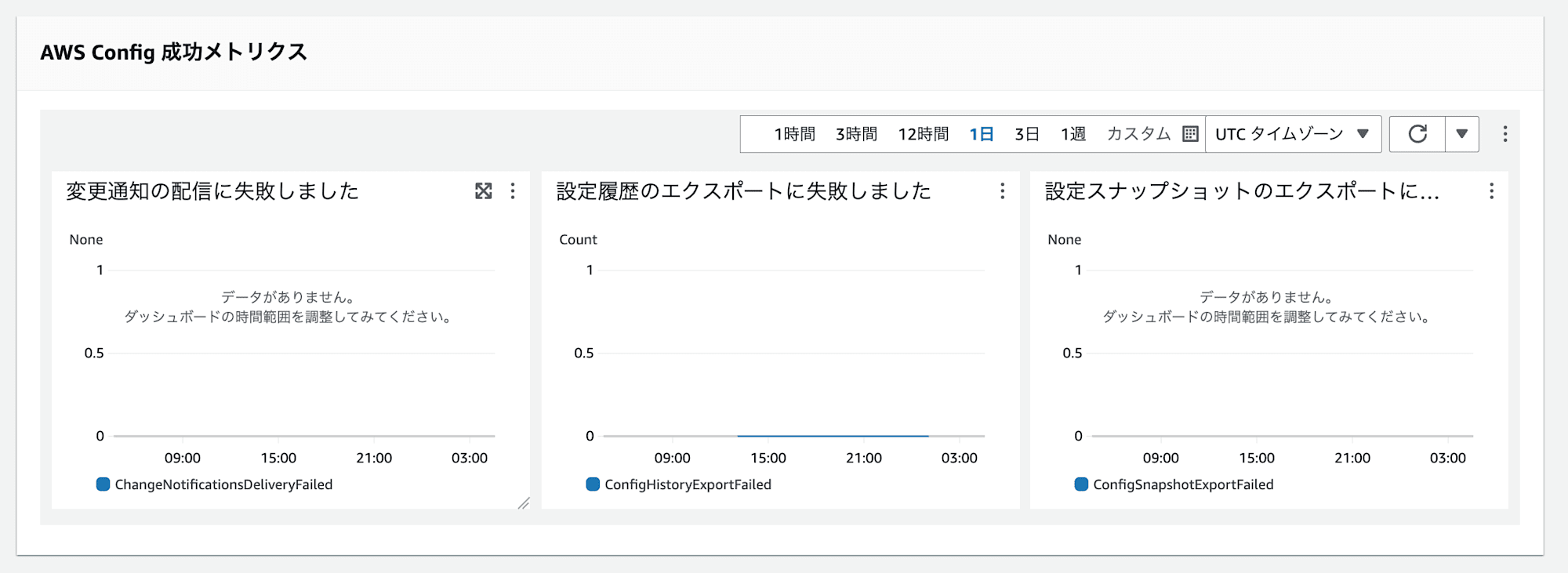This screenshot has width=1568, height=573.
Task: Click the ChangeNotificationsDeliveryFailed legend color swatch
Action: point(103,484)
